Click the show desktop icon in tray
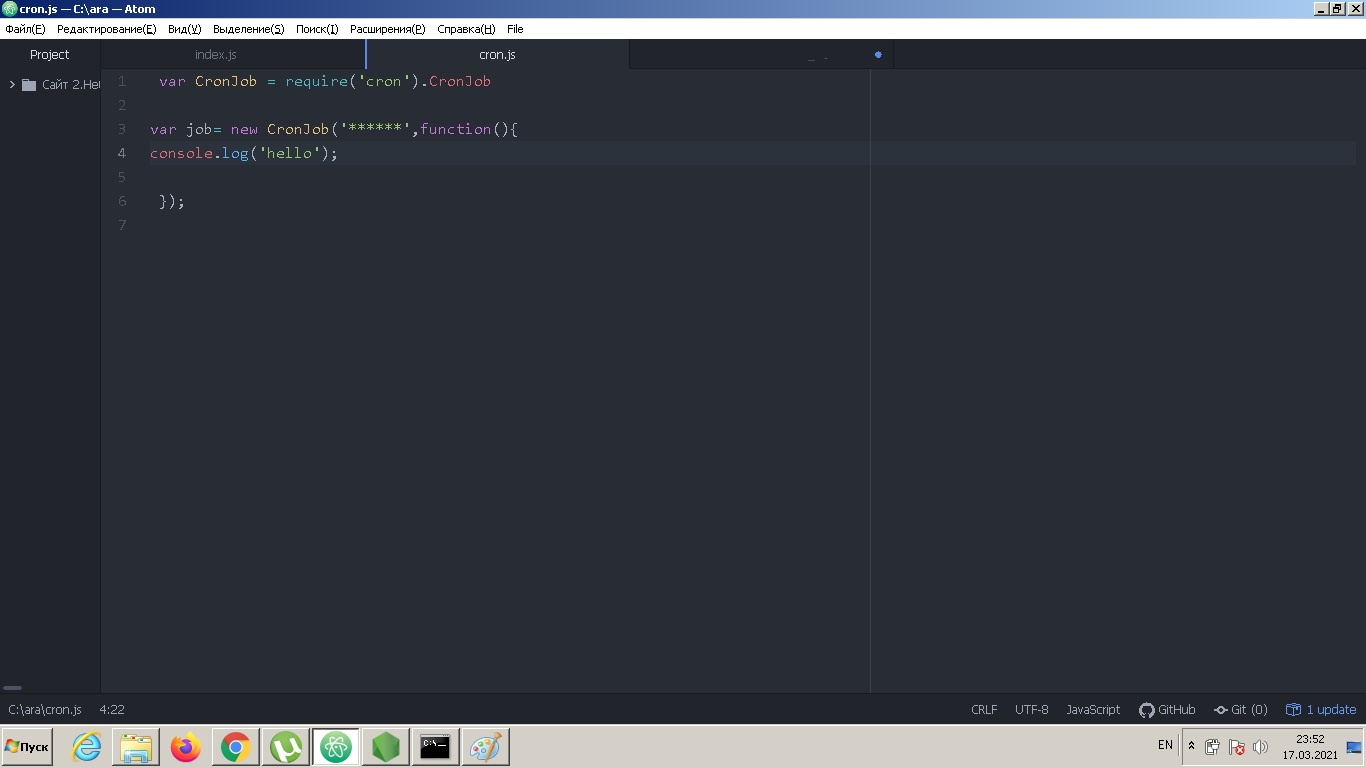Image resolution: width=1366 pixels, height=768 pixels. click(x=1355, y=747)
